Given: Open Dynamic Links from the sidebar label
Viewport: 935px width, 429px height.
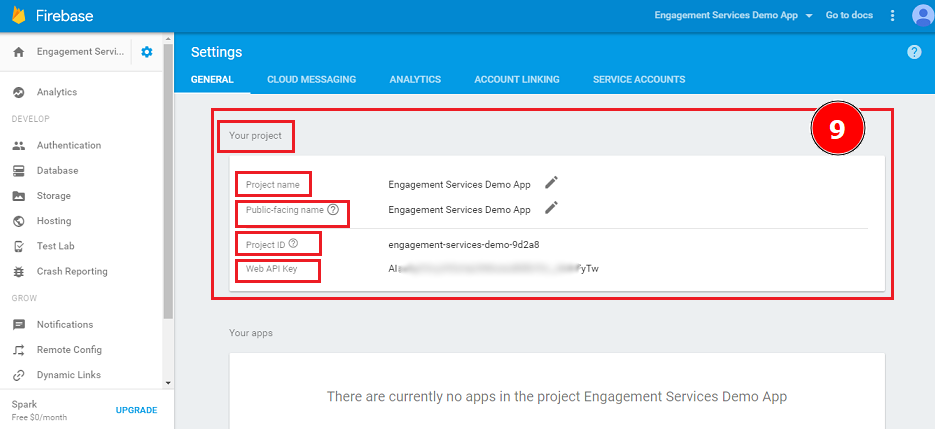Looking at the screenshot, I should 69,375.
